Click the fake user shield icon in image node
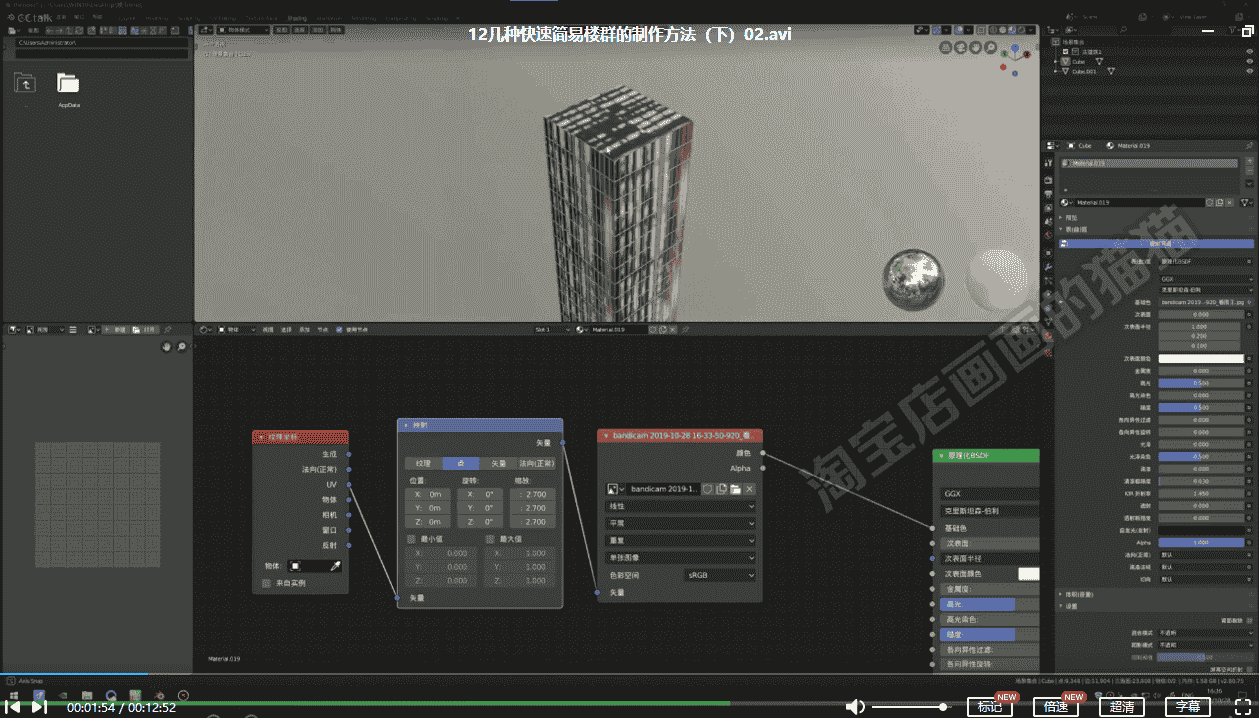 [707, 489]
